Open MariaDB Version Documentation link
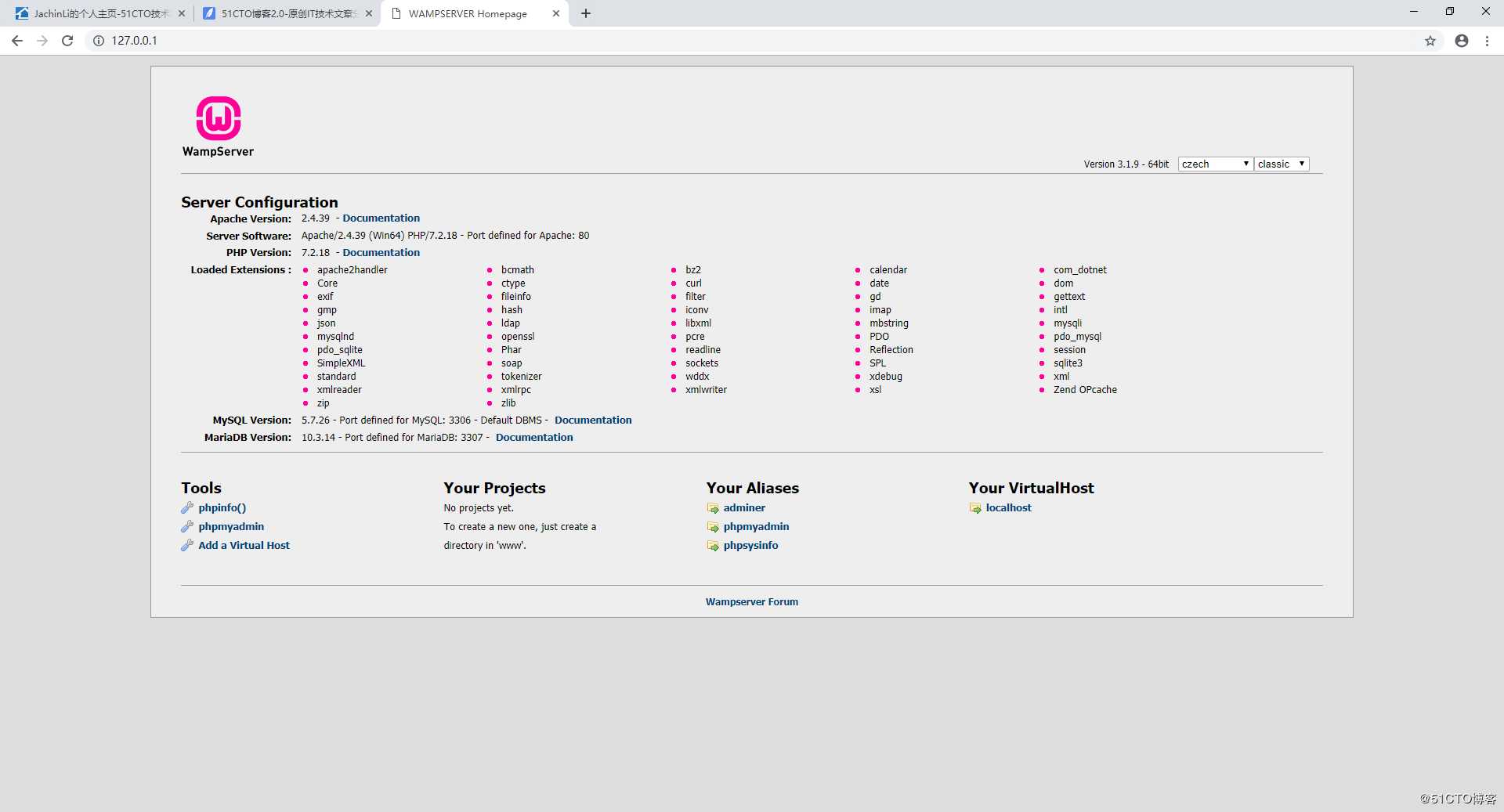Screen dimensions: 1504x812 (x=534, y=438)
